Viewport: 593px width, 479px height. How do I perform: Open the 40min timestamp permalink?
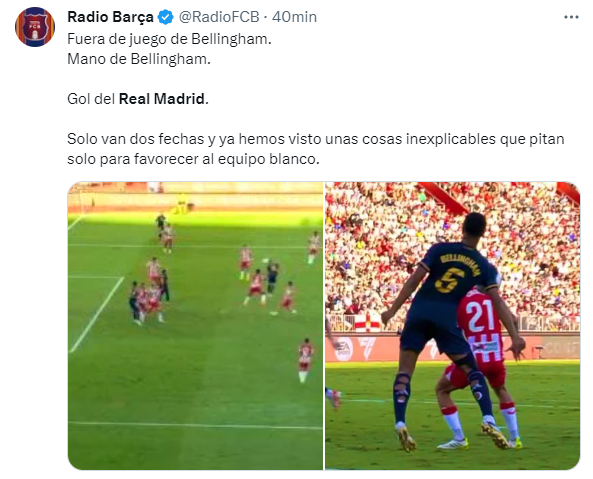tap(294, 17)
